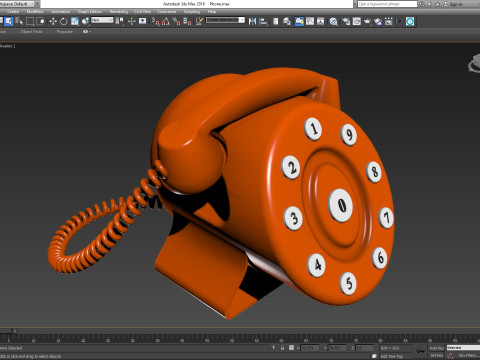Activate Select and Uniform Scale tool
This screenshot has height=360, width=480.
[75, 22]
